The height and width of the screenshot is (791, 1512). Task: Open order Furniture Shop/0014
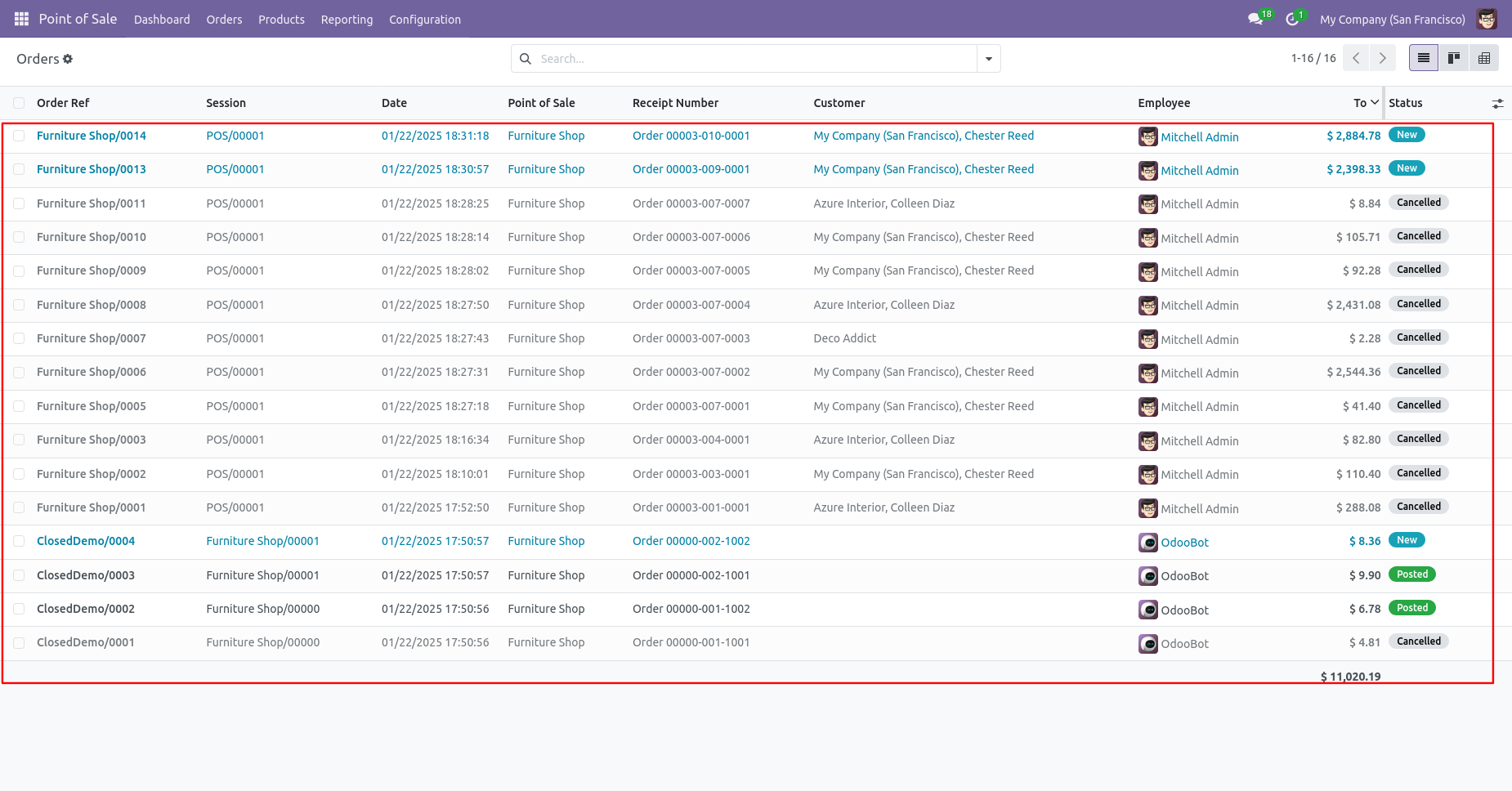click(x=92, y=136)
